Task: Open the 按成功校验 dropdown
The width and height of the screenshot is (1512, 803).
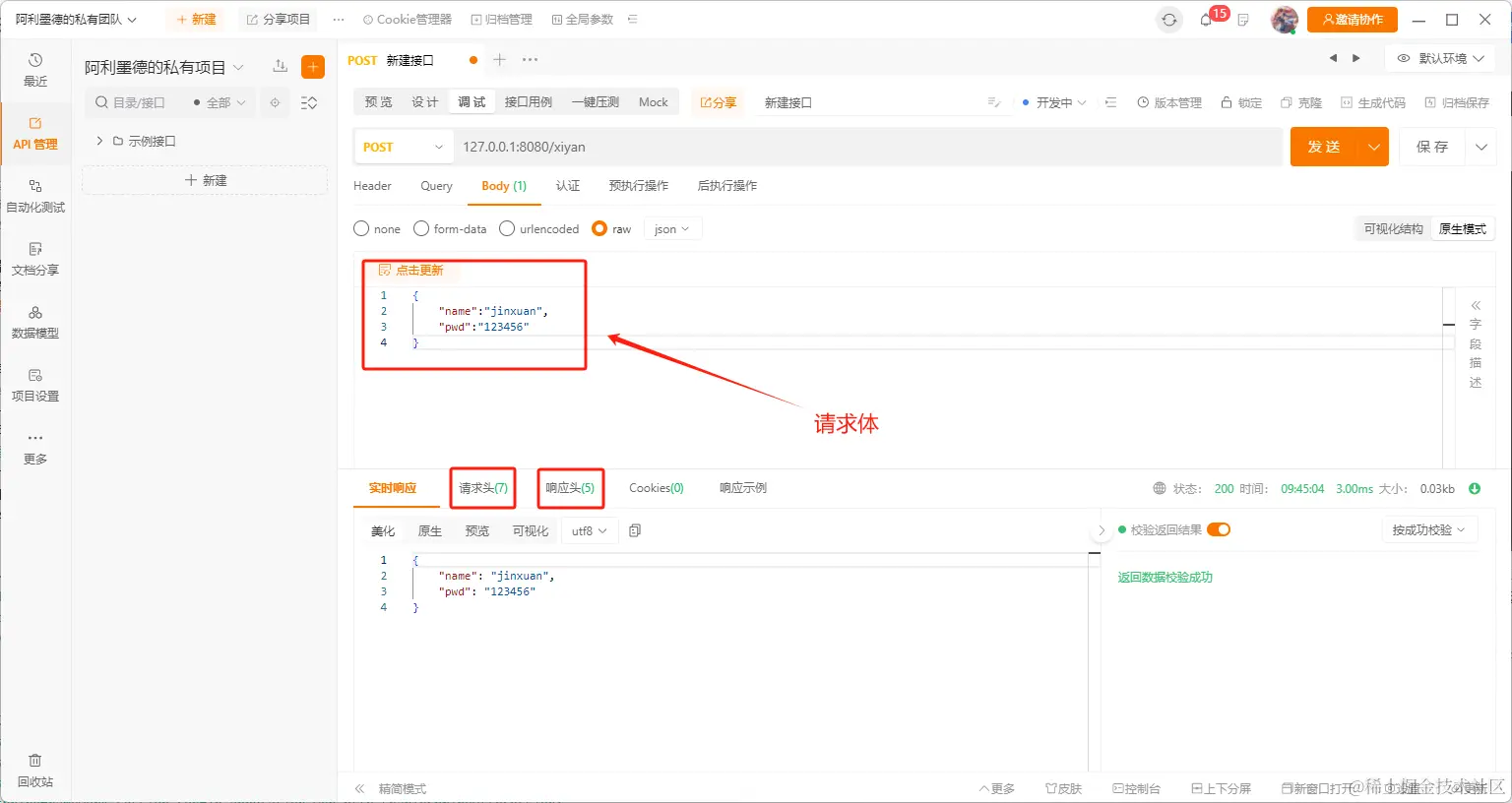Action: click(1429, 529)
